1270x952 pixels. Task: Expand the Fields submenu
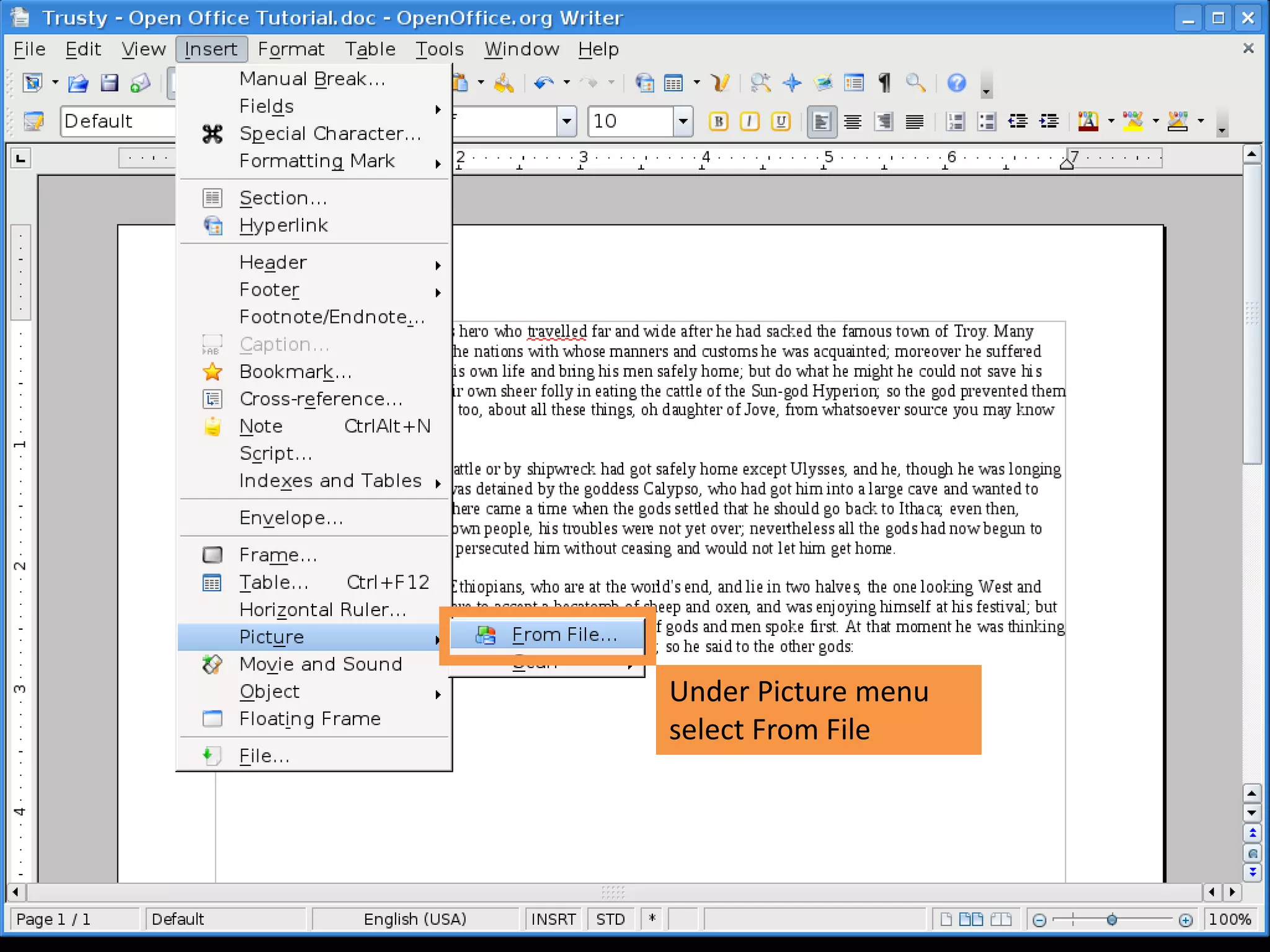pos(313,107)
